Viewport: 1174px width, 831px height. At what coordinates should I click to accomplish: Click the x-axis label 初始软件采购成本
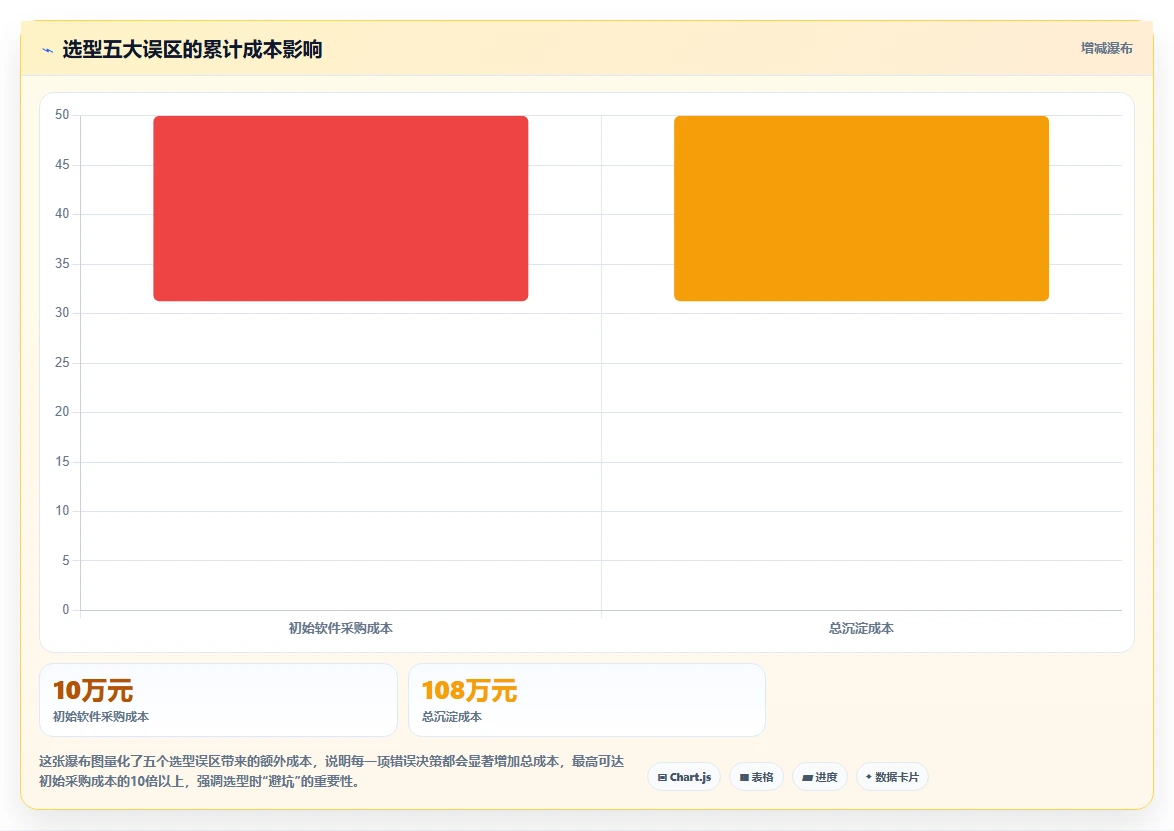341,628
